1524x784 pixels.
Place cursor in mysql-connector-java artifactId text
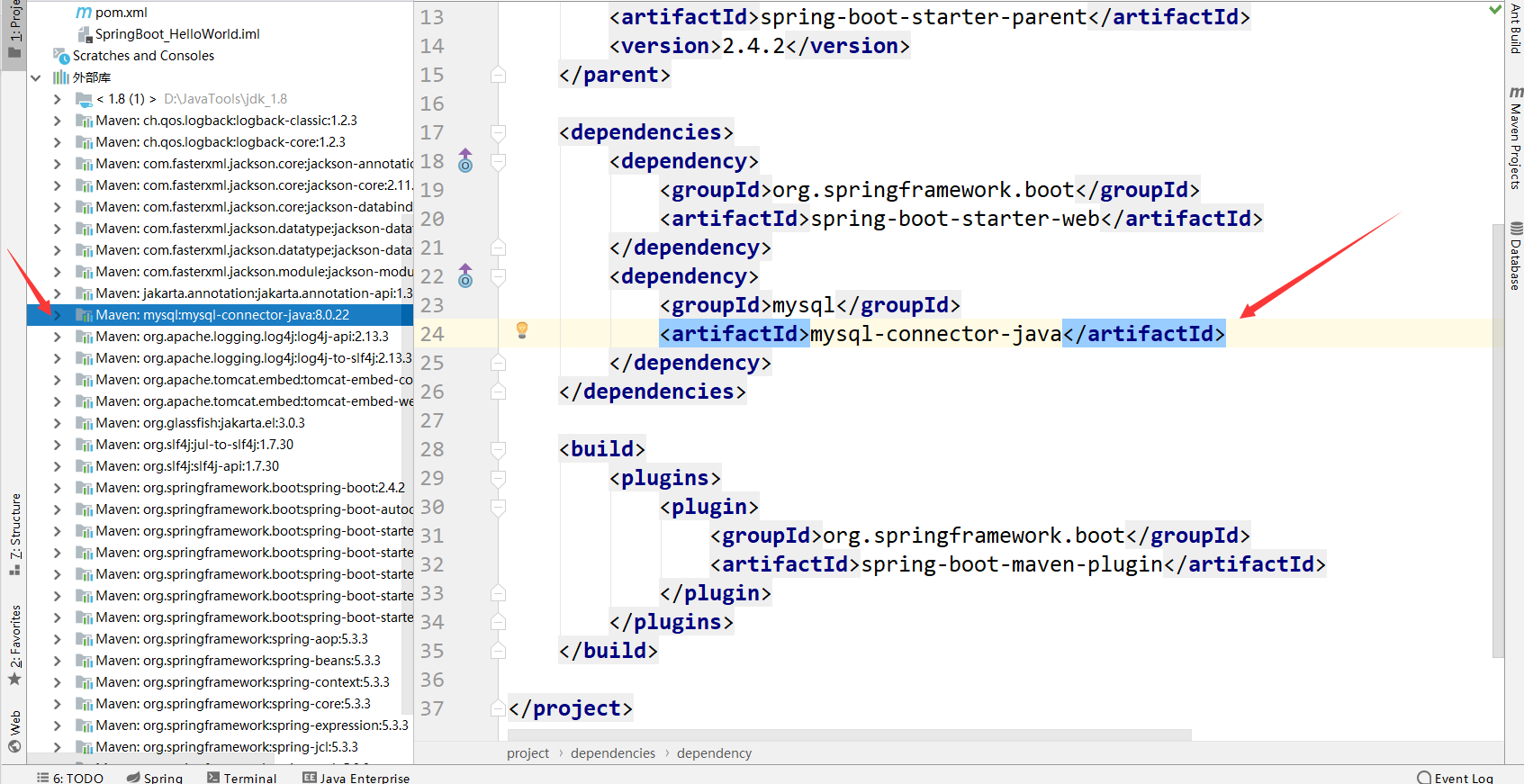936,334
